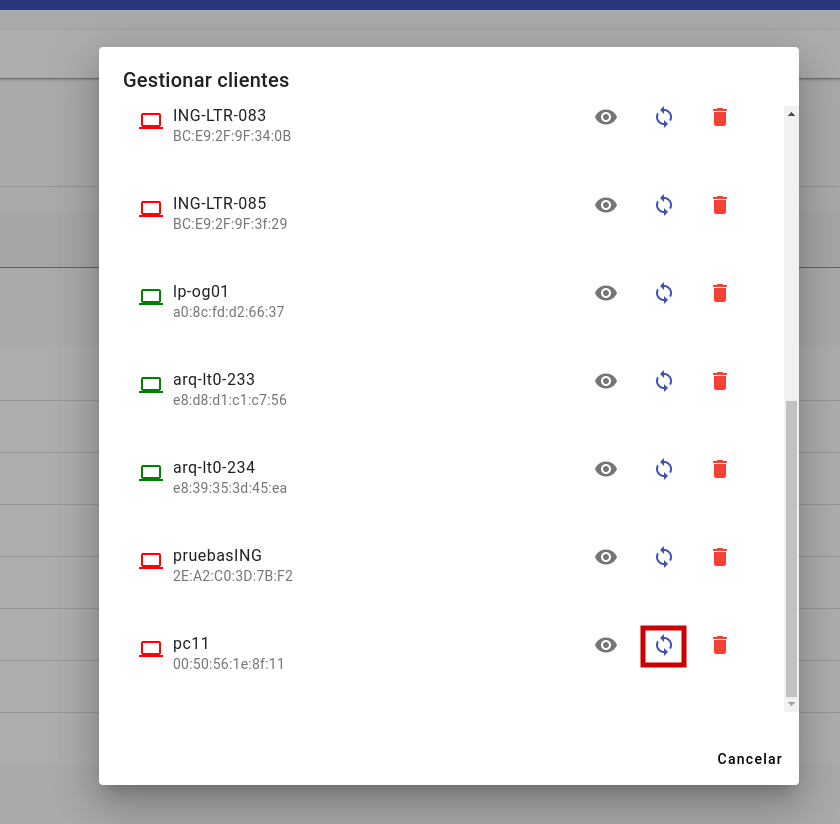840x824 pixels.
Task: Sync the pruebasING client
Action: pos(663,557)
